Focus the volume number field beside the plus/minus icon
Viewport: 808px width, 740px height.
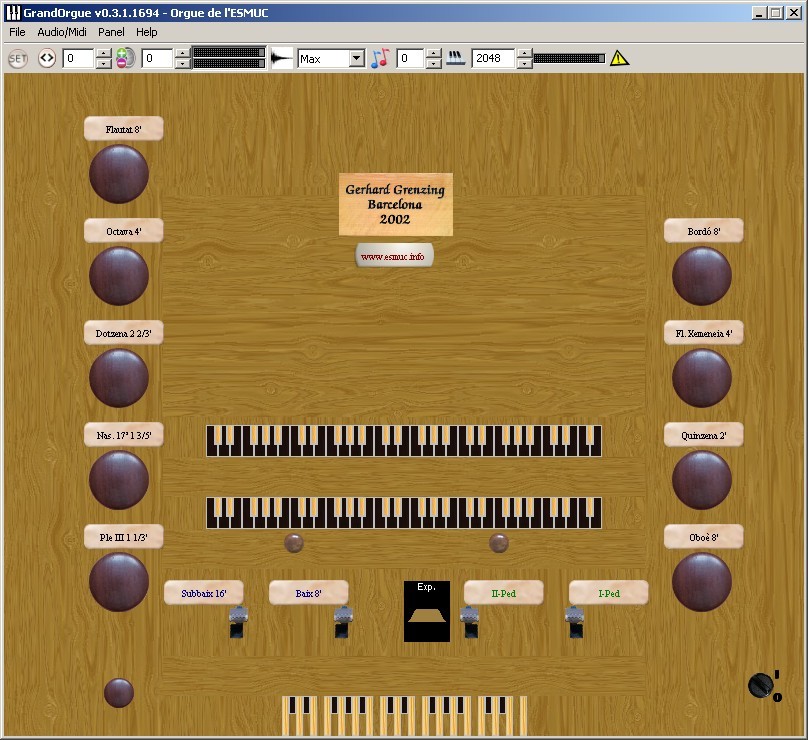[x=158, y=59]
